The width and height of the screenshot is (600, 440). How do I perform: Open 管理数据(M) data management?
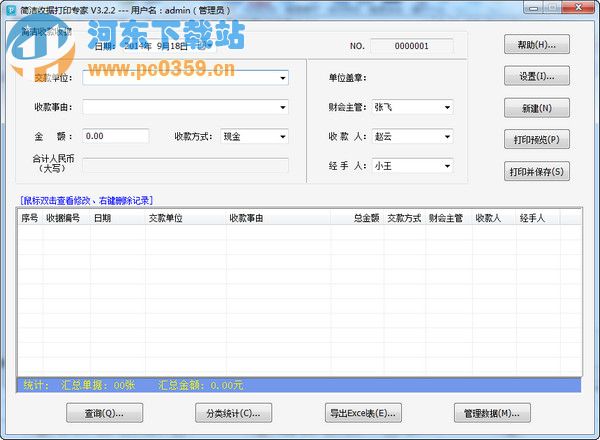click(x=492, y=413)
